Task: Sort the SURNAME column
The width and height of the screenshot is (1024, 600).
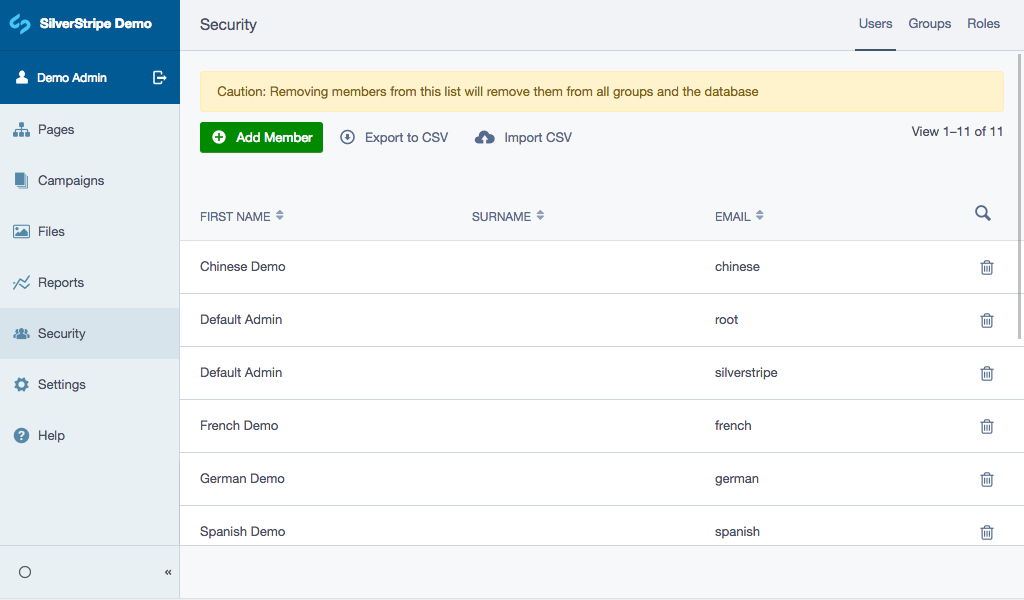Action: pos(540,215)
